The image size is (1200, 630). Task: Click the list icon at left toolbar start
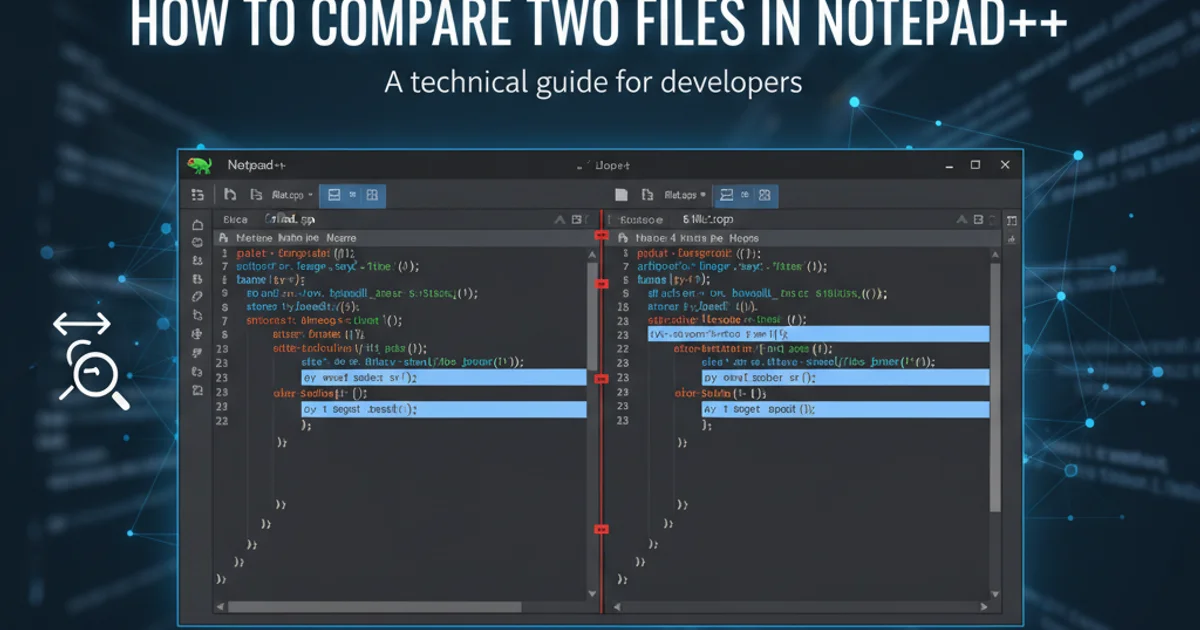tap(198, 195)
